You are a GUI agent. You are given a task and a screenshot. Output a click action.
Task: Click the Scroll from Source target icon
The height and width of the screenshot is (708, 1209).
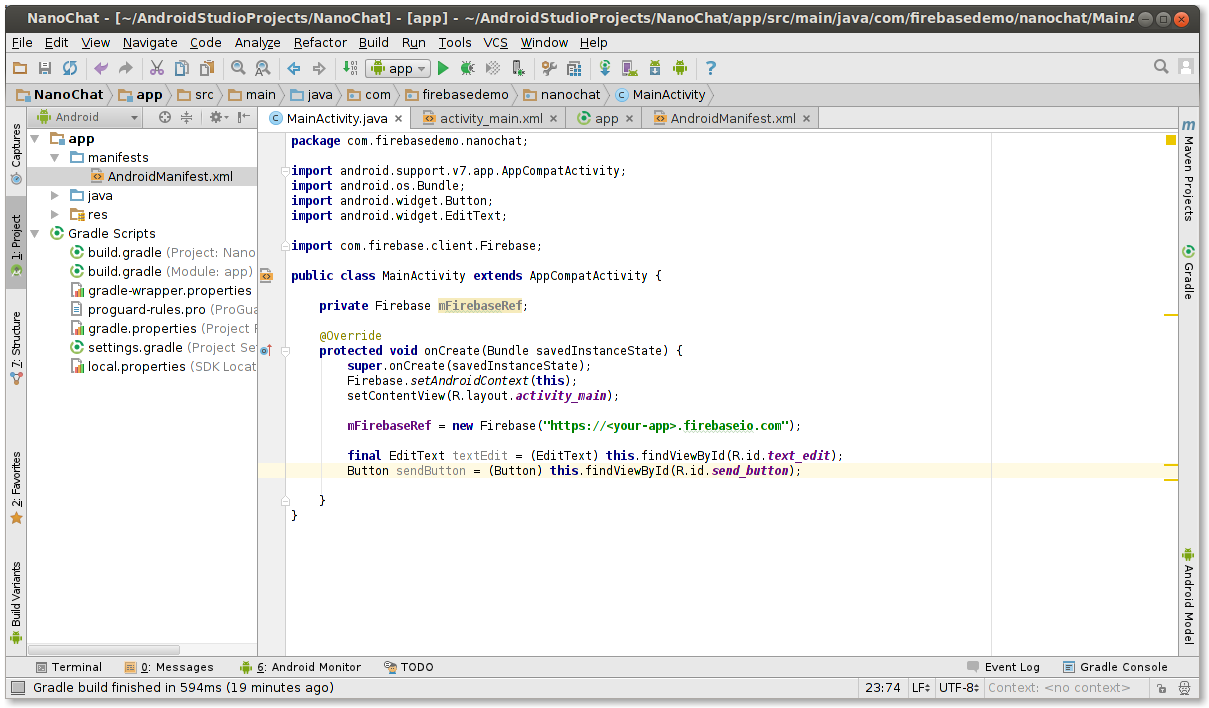(165, 117)
